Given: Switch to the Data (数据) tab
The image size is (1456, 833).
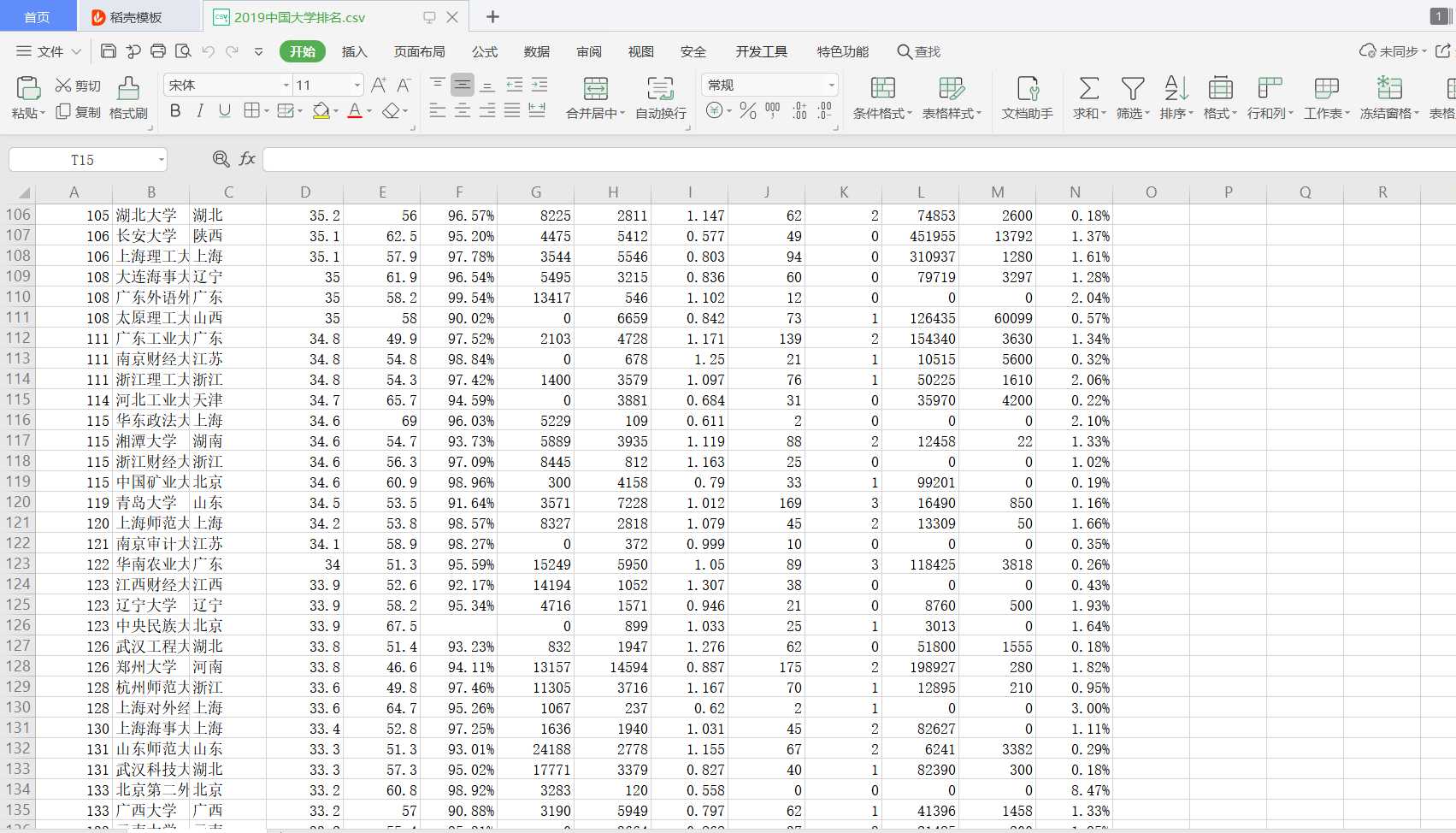Looking at the screenshot, I should pos(537,51).
